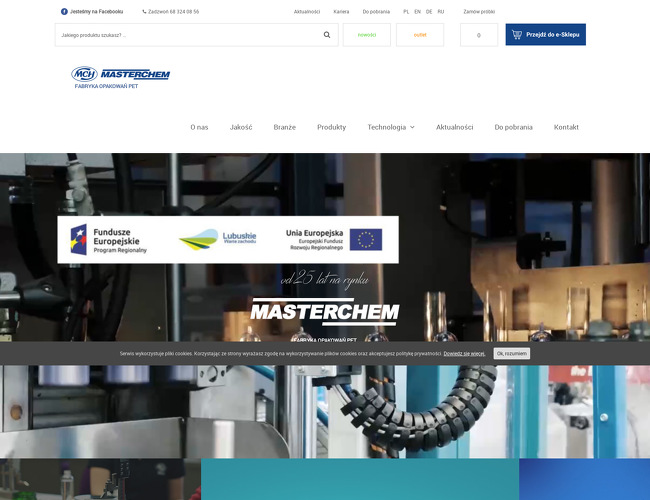This screenshot has height=500, width=650.
Task: Open Do pobrania in the main navigation
Action: [x=513, y=127]
